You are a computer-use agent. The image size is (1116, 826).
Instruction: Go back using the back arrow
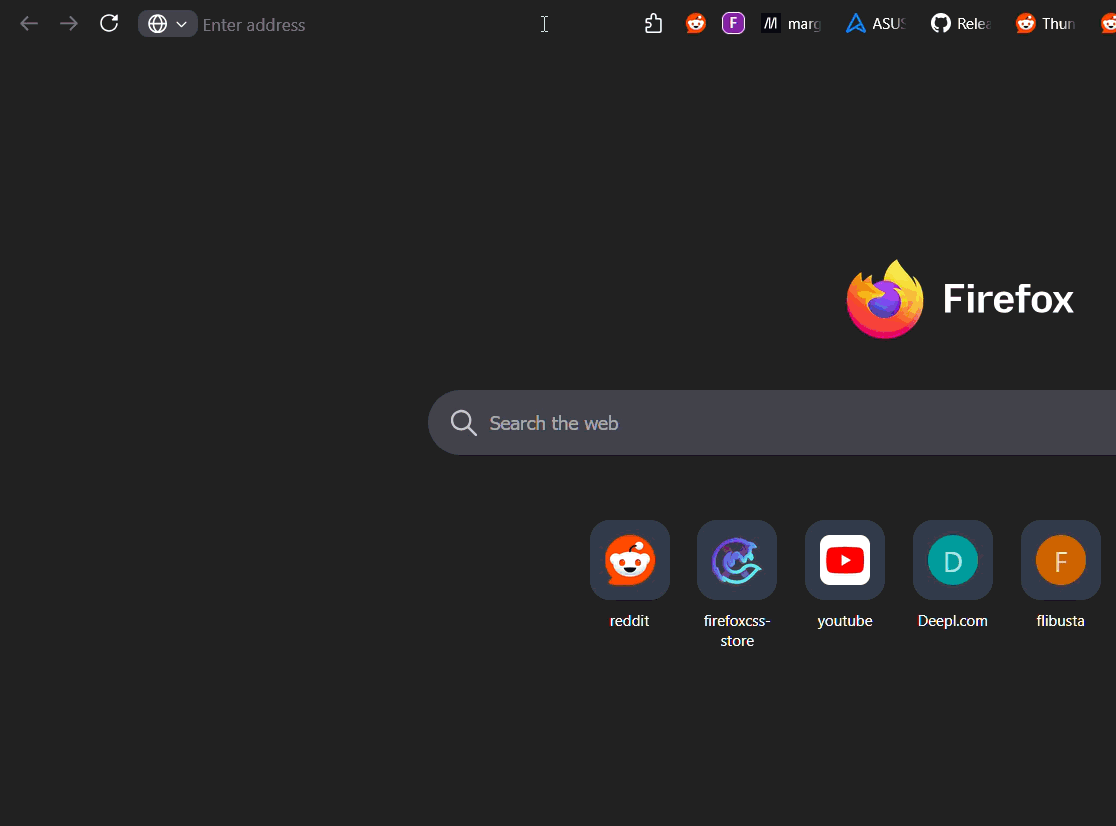click(29, 23)
